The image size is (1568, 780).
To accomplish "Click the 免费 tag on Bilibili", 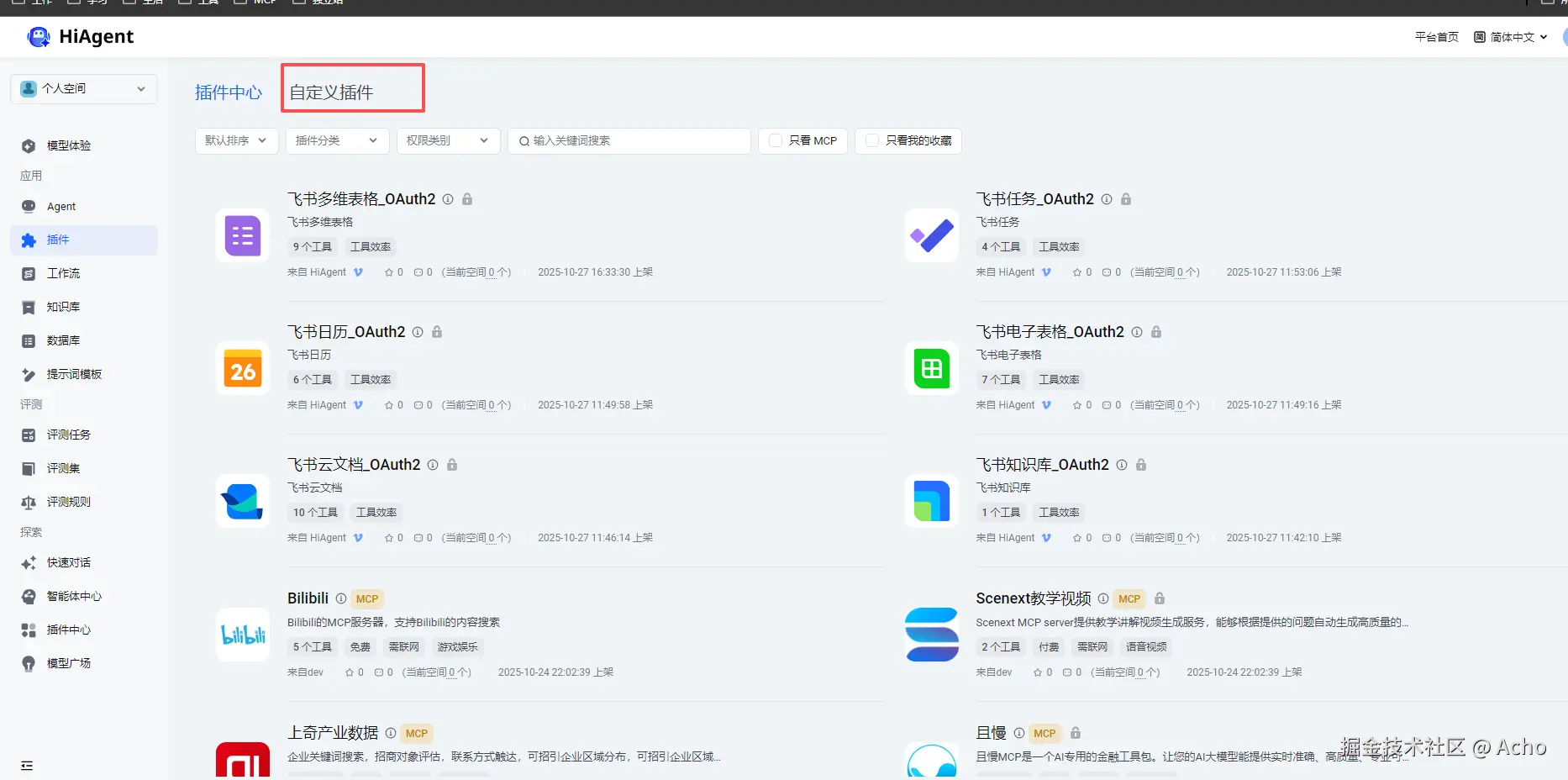I will [360, 647].
